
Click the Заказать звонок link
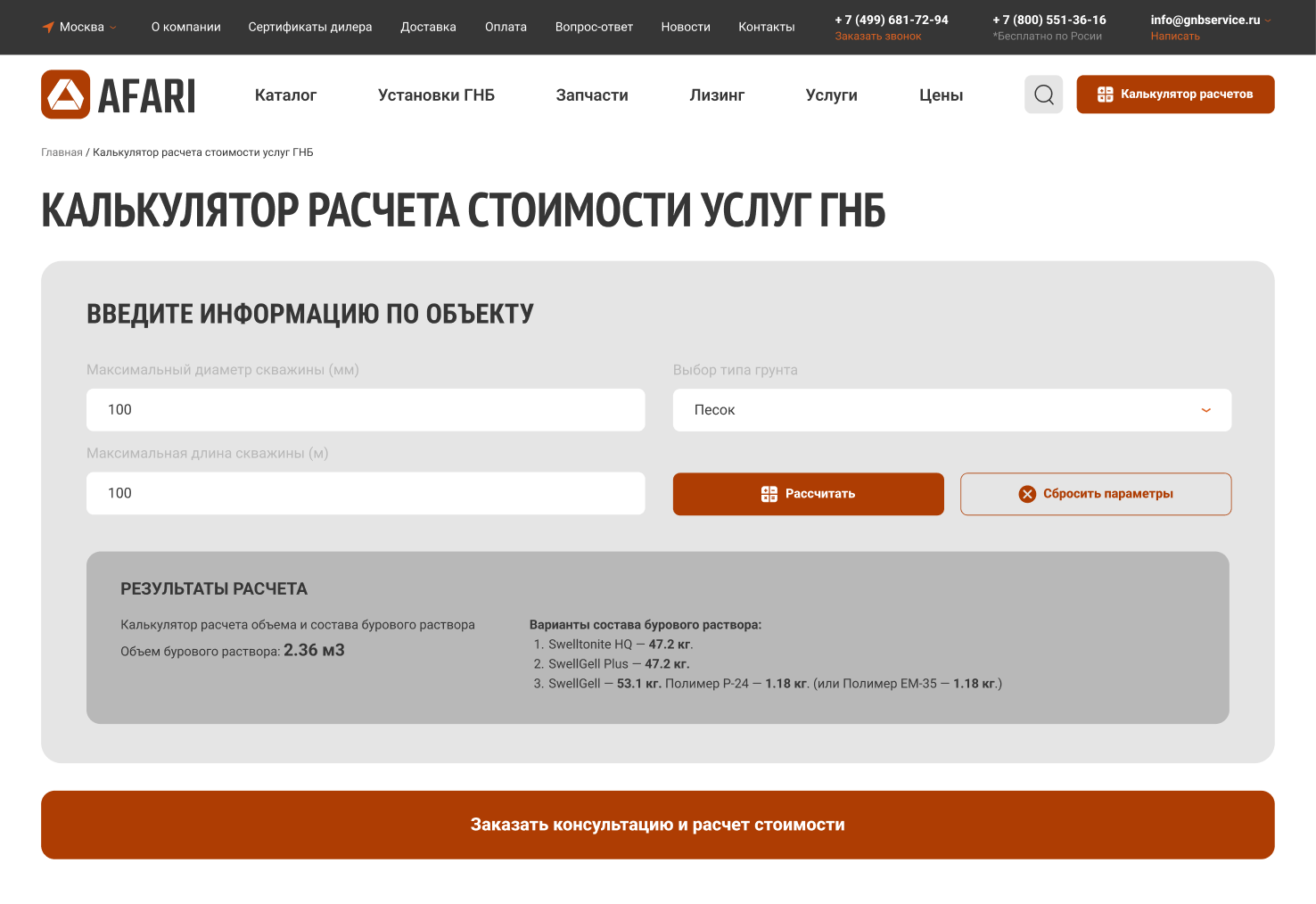pos(878,36)
